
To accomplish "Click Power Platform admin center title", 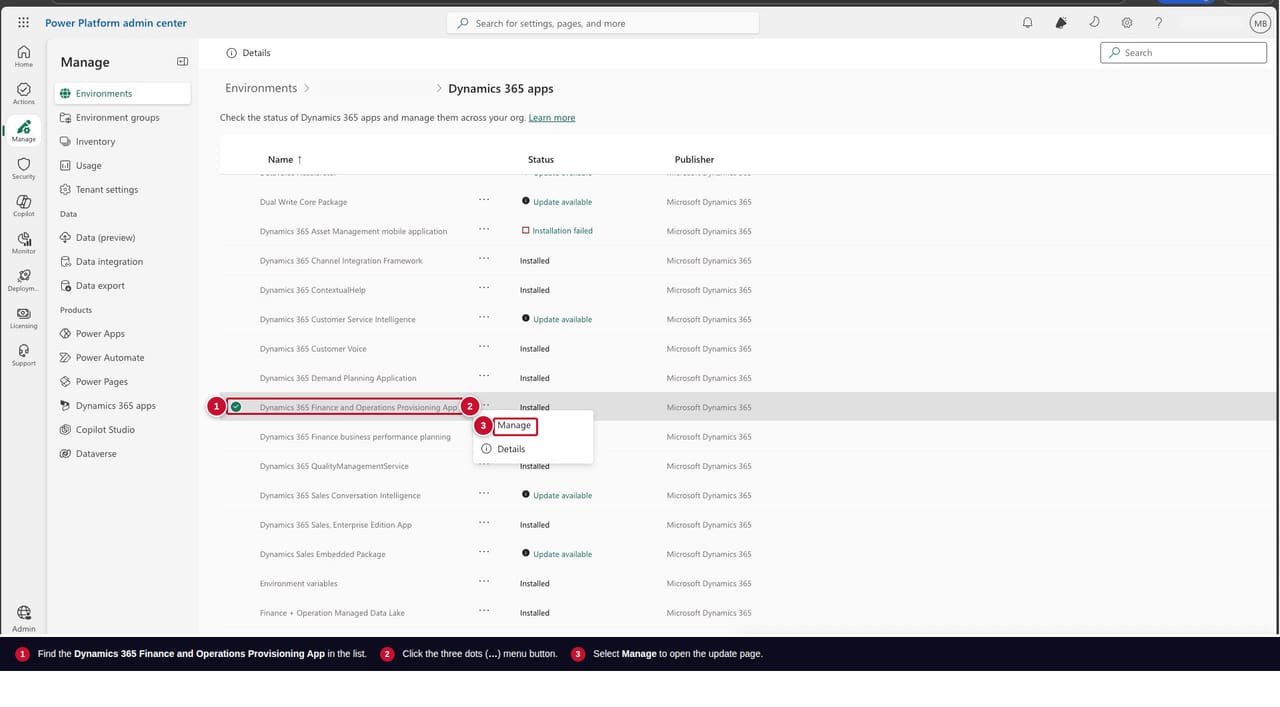I will click(116, 23).
